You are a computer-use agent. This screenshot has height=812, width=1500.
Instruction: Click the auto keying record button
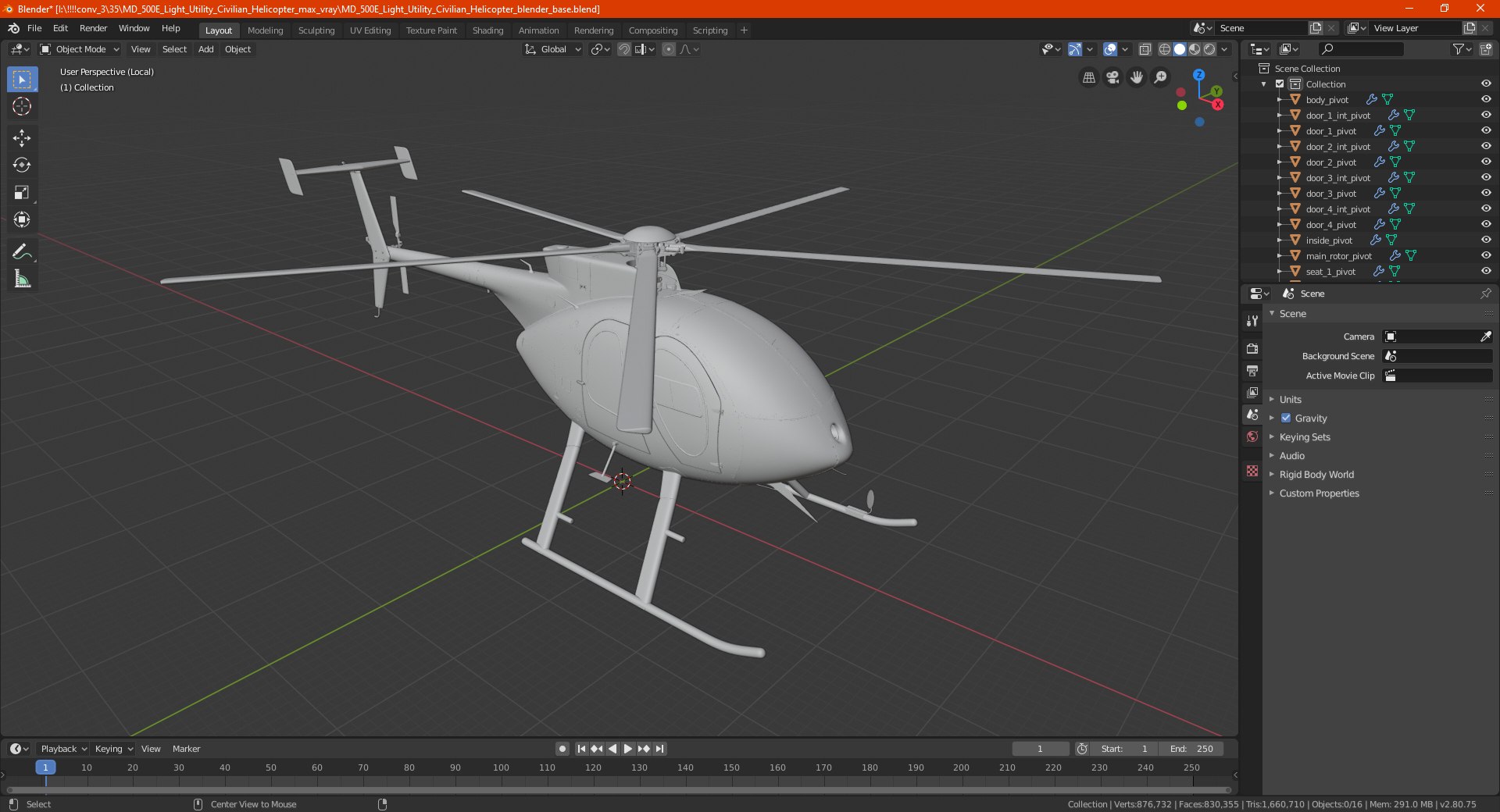pyautogui.click(x=562, y=749)
